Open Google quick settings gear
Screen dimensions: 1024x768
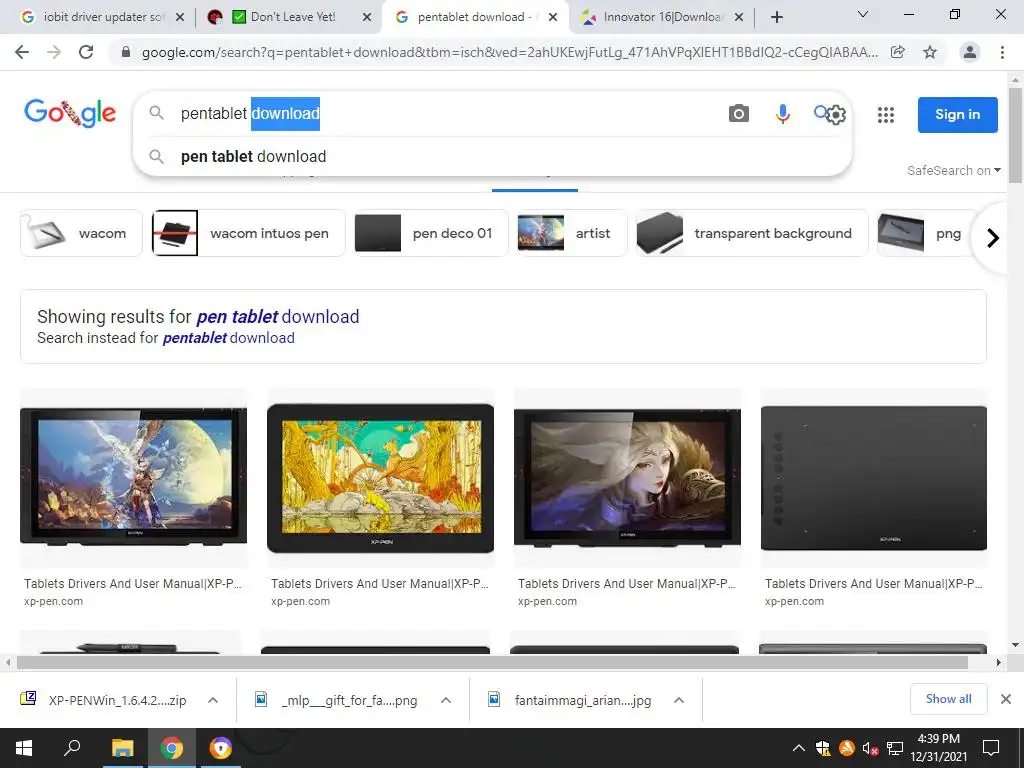(x=836, y=115)
